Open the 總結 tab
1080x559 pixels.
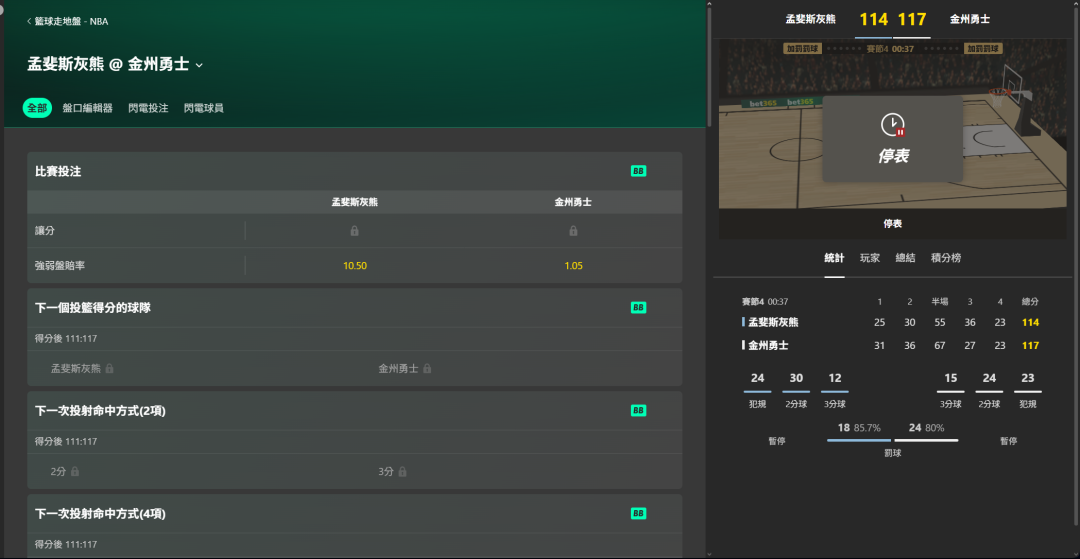pos(906,258)
